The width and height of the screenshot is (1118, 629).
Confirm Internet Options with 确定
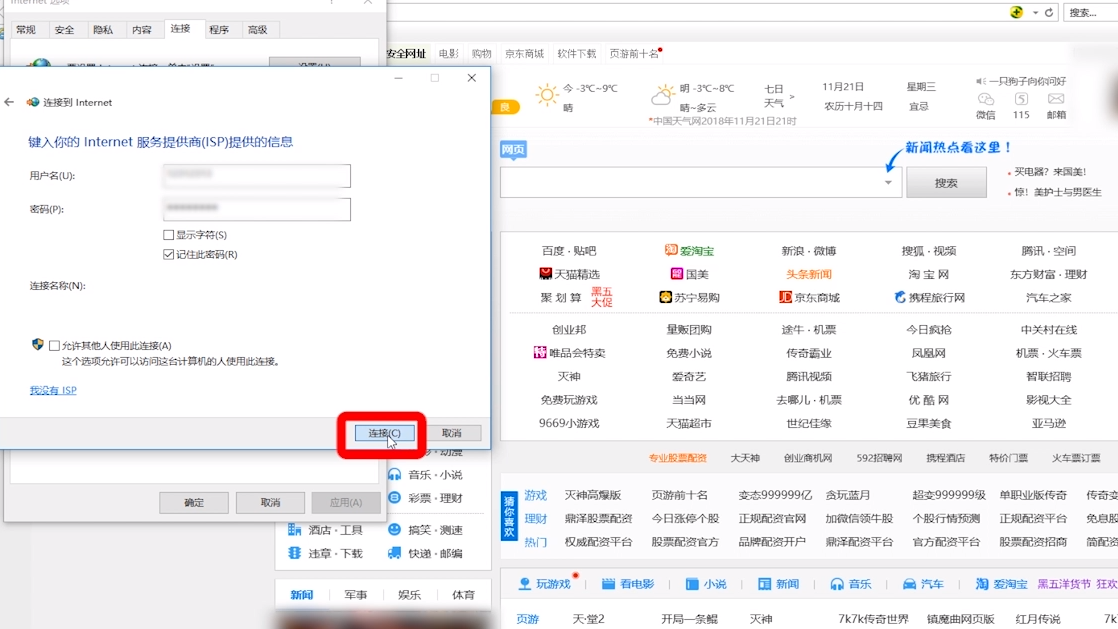click(x=194, y=502)
